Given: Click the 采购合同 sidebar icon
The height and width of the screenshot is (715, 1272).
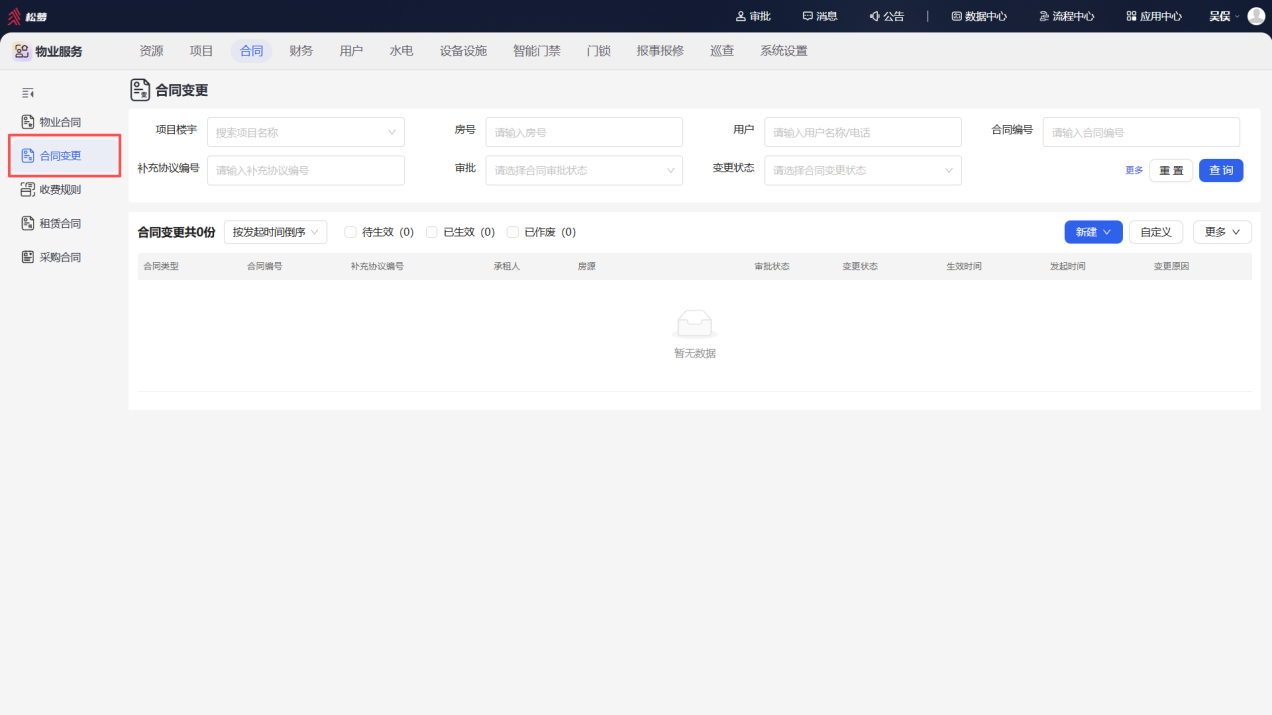Looking at the screenshot, I should pyautogui.click(x=28, y=258).
